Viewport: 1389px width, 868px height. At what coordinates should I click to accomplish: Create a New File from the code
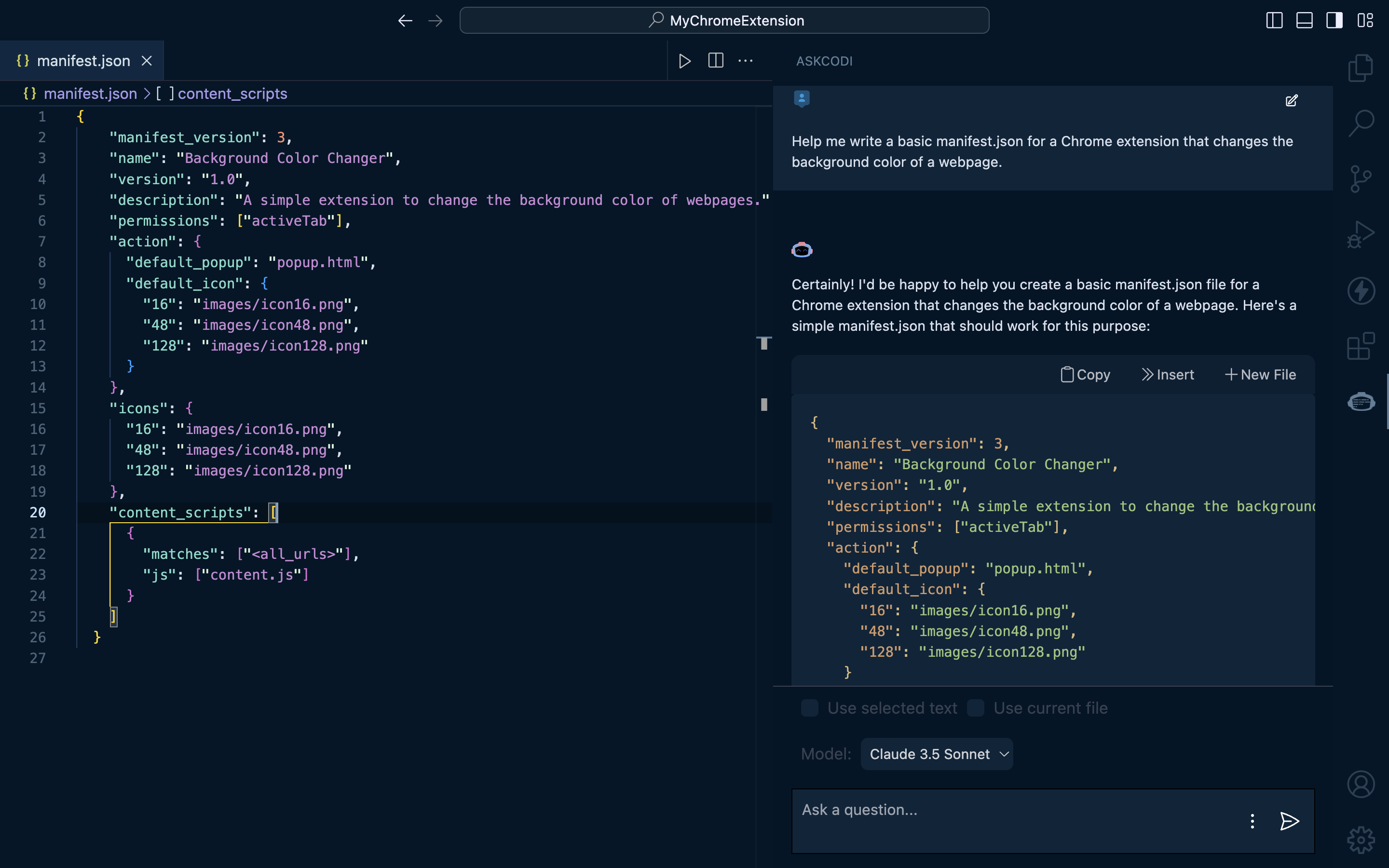pyautogui.click(x=1260, y=375)
